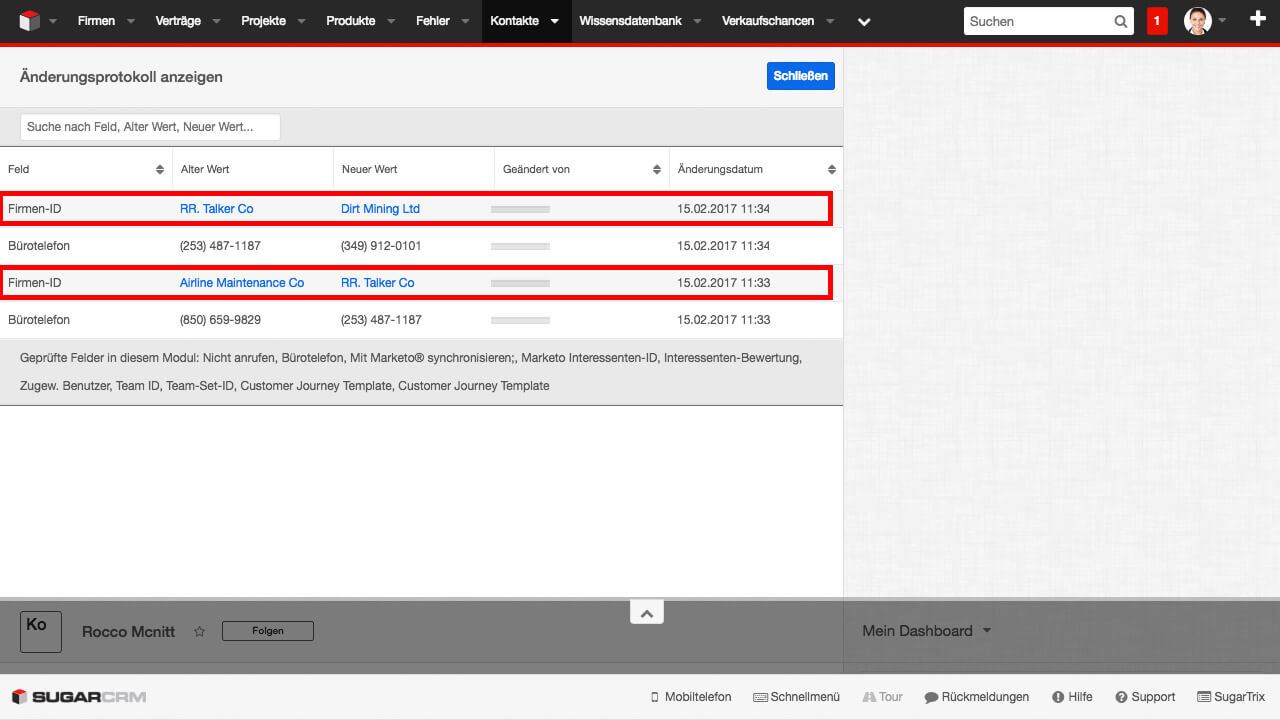Open the Hilfe help link
The image size is (1280, 720).
1072,697
